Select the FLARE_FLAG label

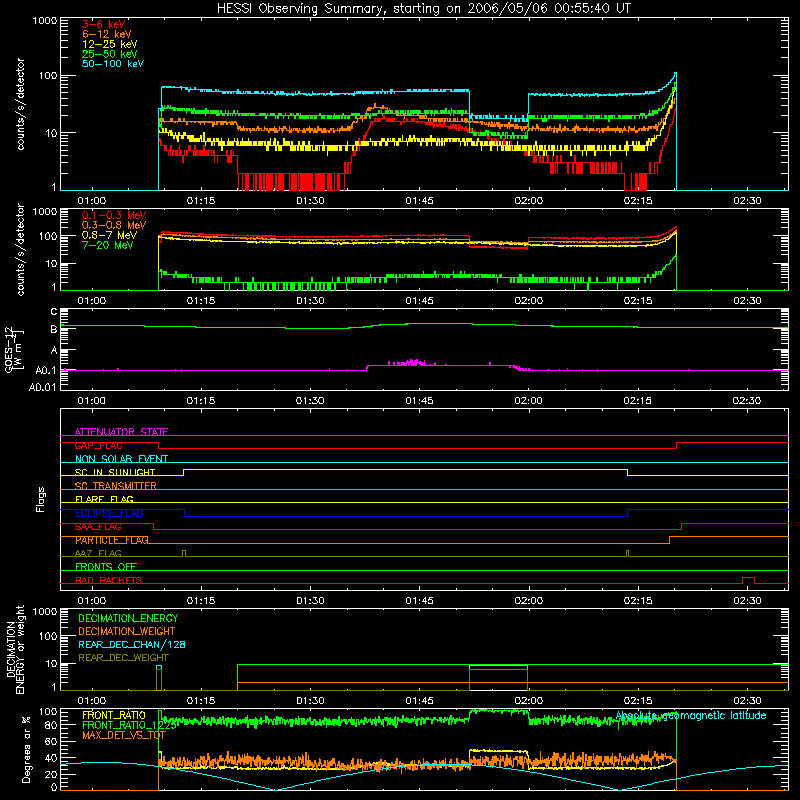point(104,499)
